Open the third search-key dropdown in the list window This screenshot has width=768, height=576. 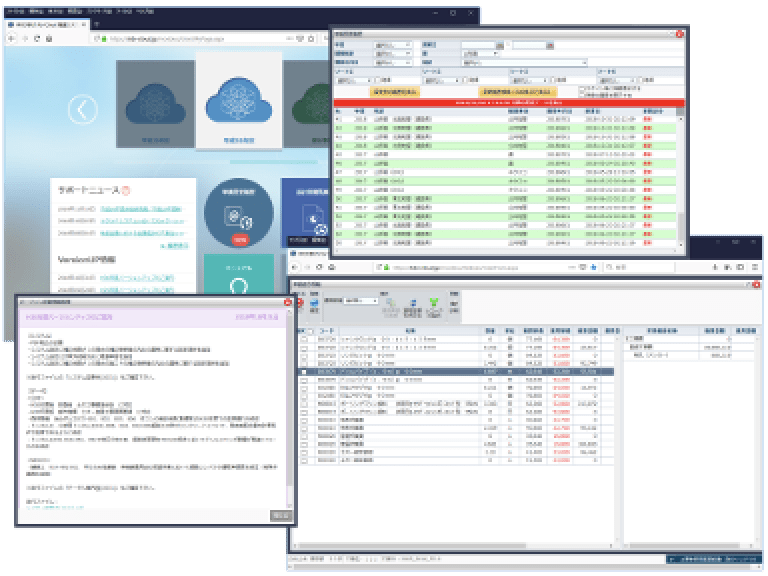(528, 80)
